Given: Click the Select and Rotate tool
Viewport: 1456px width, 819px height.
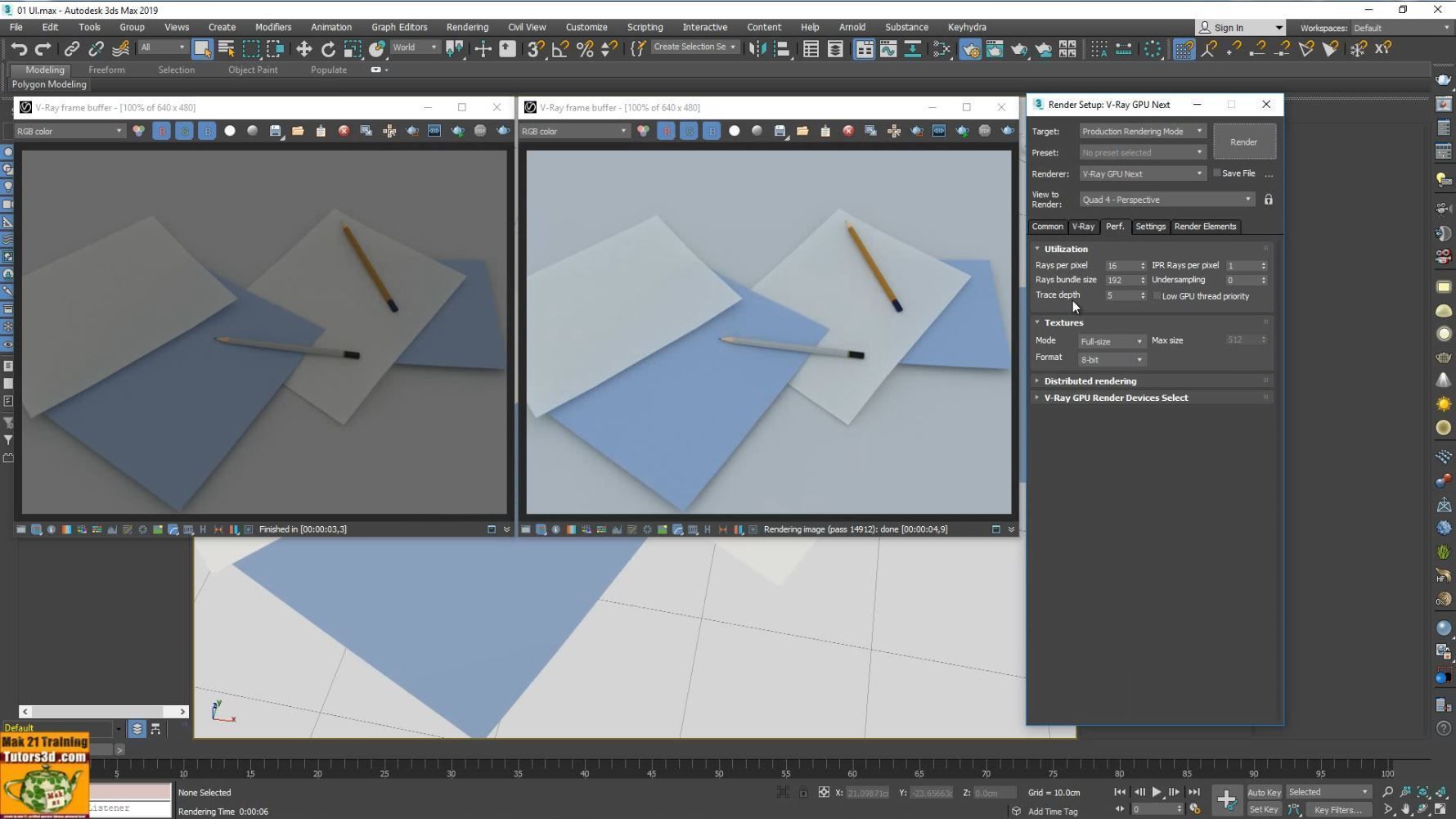Looking at the screenshot, I should pyautogui.click(x=328, y=49).
